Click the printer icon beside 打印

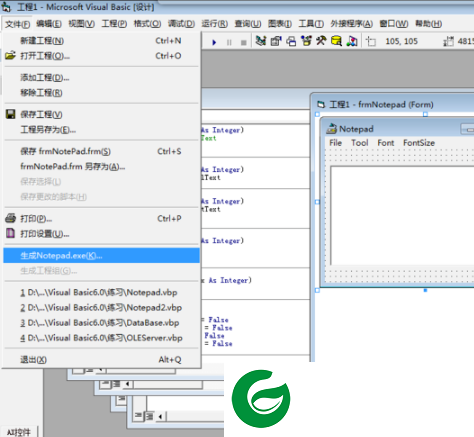tap(10, 218)
